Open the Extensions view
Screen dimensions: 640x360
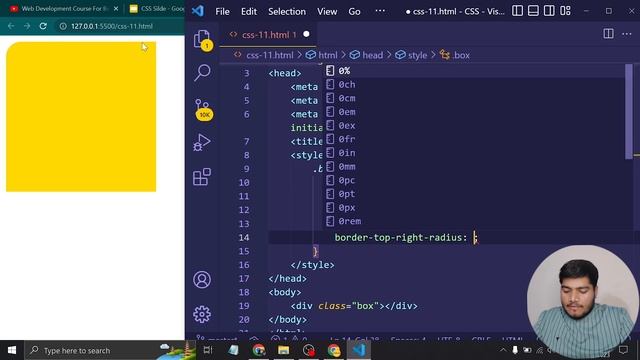coord(202,177)
